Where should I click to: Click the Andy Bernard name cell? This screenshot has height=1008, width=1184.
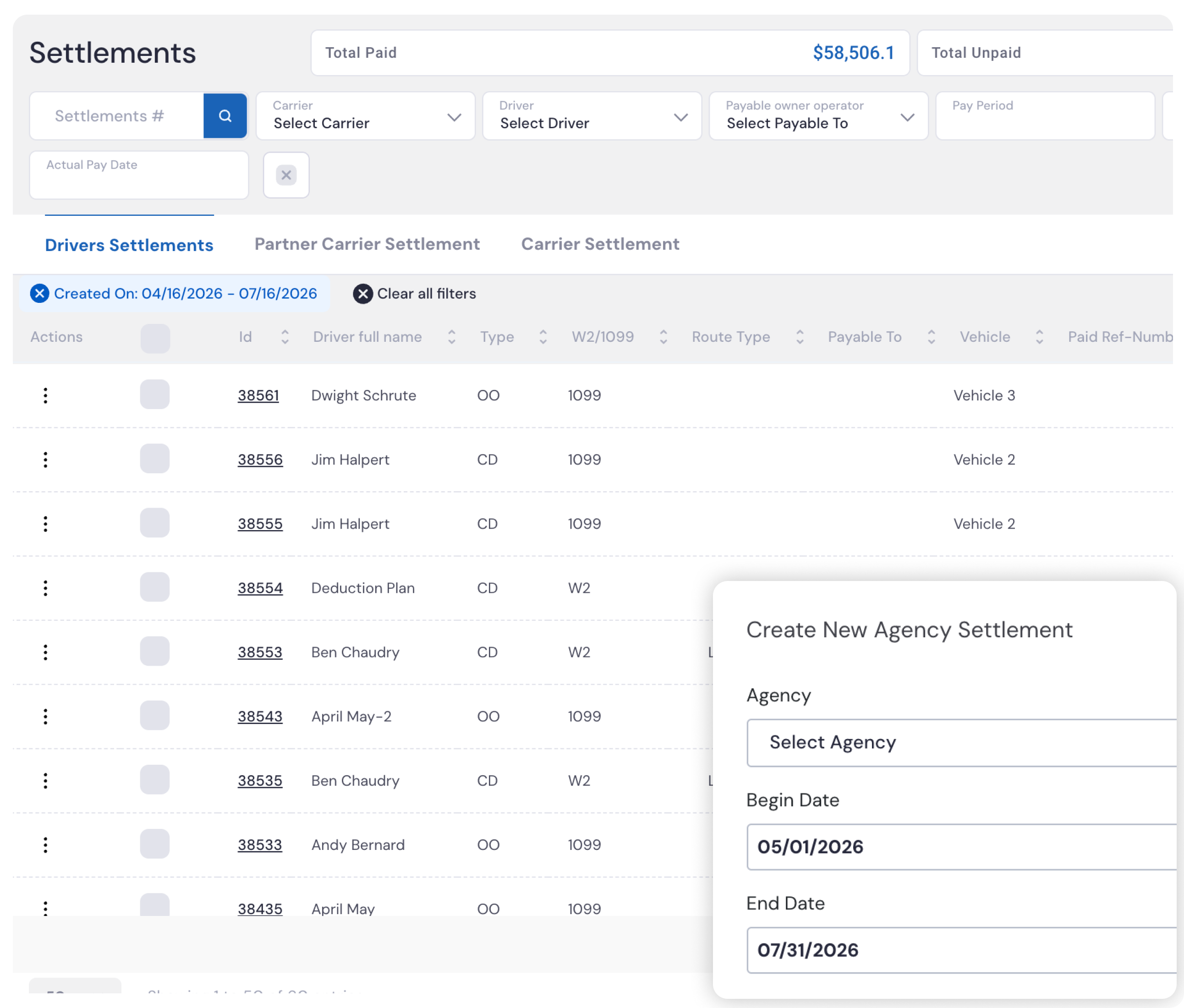point(358,844)
